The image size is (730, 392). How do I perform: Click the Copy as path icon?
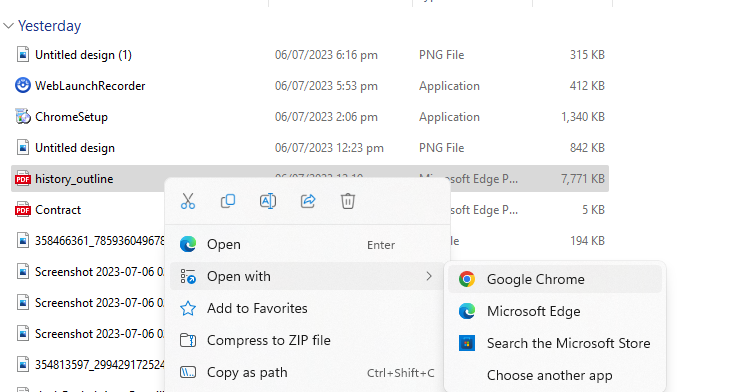188,372
